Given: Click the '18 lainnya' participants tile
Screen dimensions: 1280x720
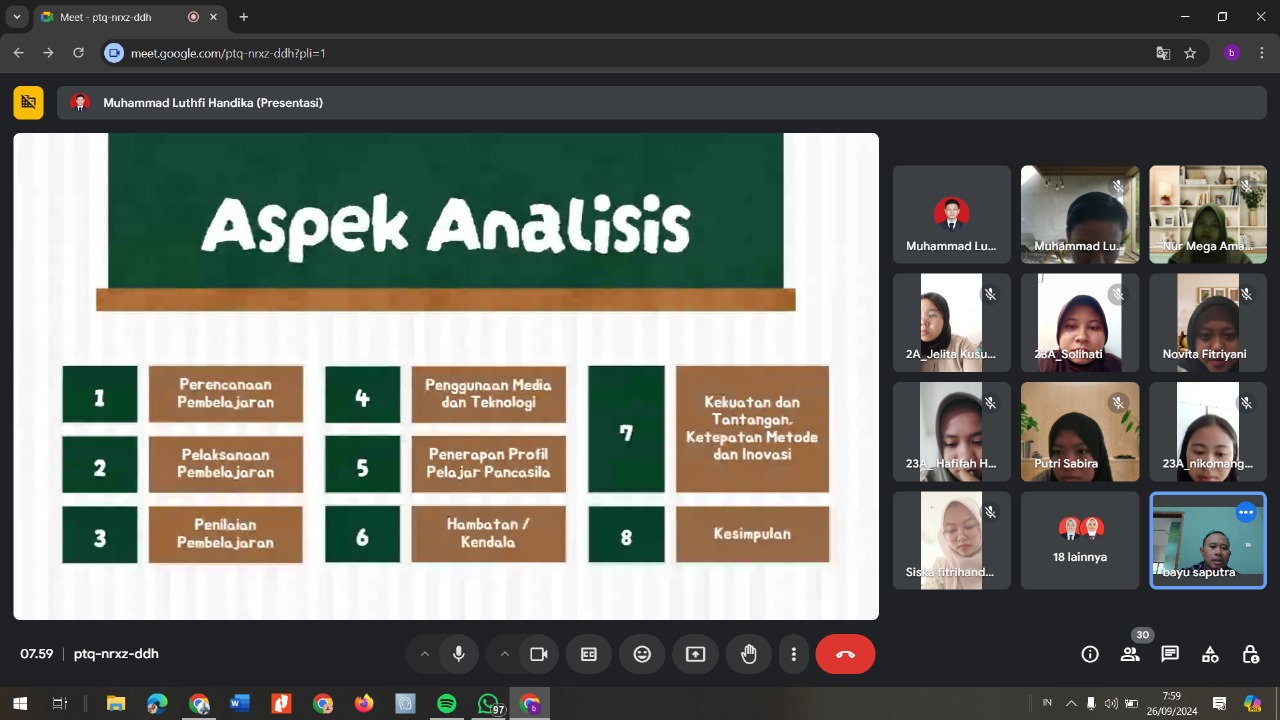Looking at the screenshot, I should 1080,540.
